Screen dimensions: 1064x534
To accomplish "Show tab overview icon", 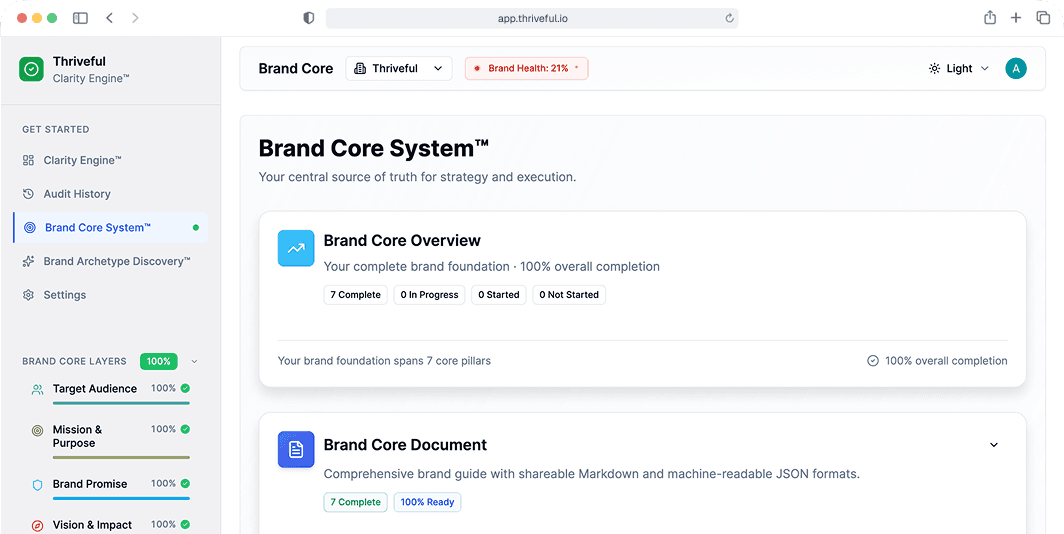I will click(1043, 18).
